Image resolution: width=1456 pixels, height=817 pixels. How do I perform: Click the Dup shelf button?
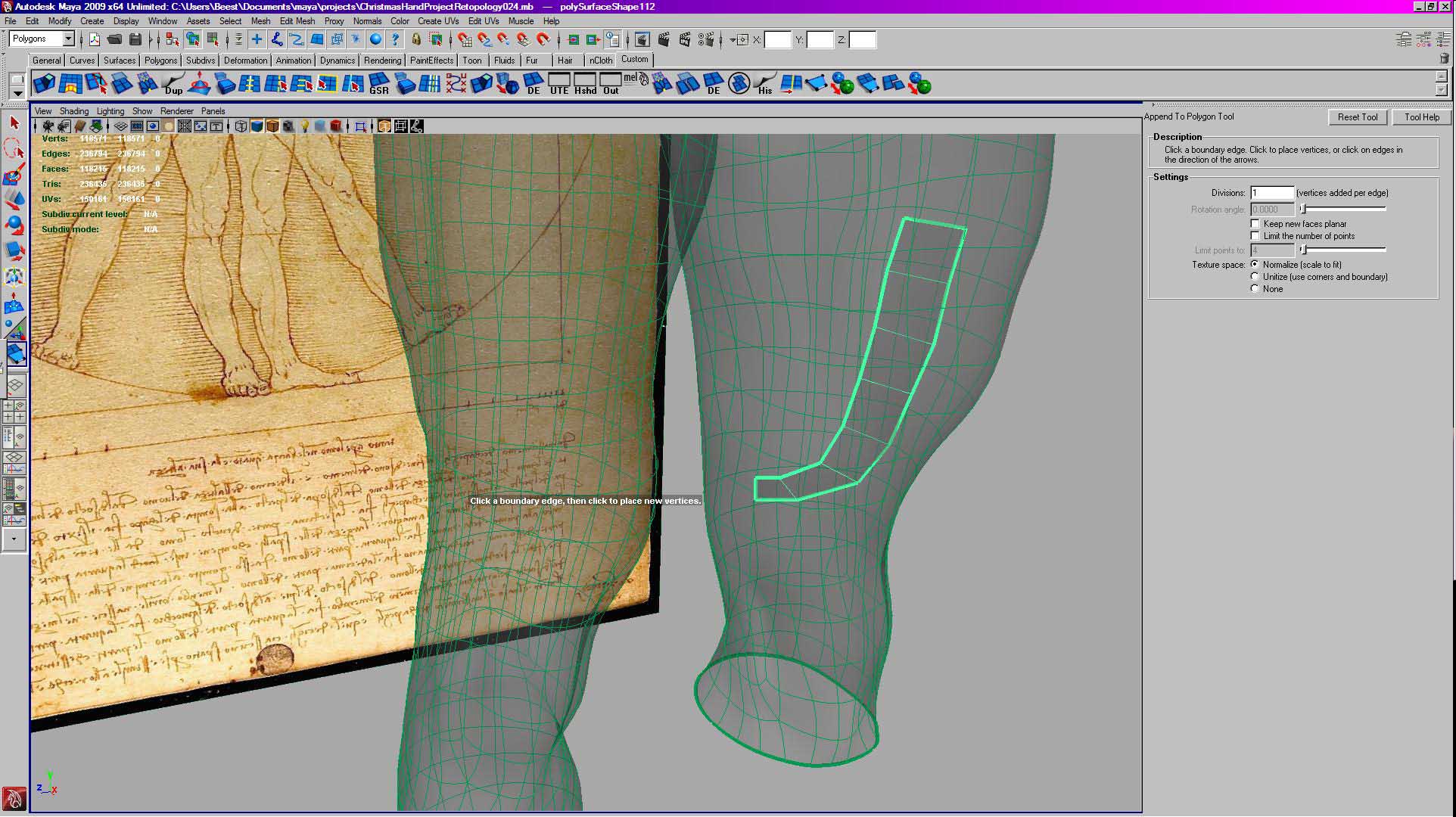[x=173, y=83]
